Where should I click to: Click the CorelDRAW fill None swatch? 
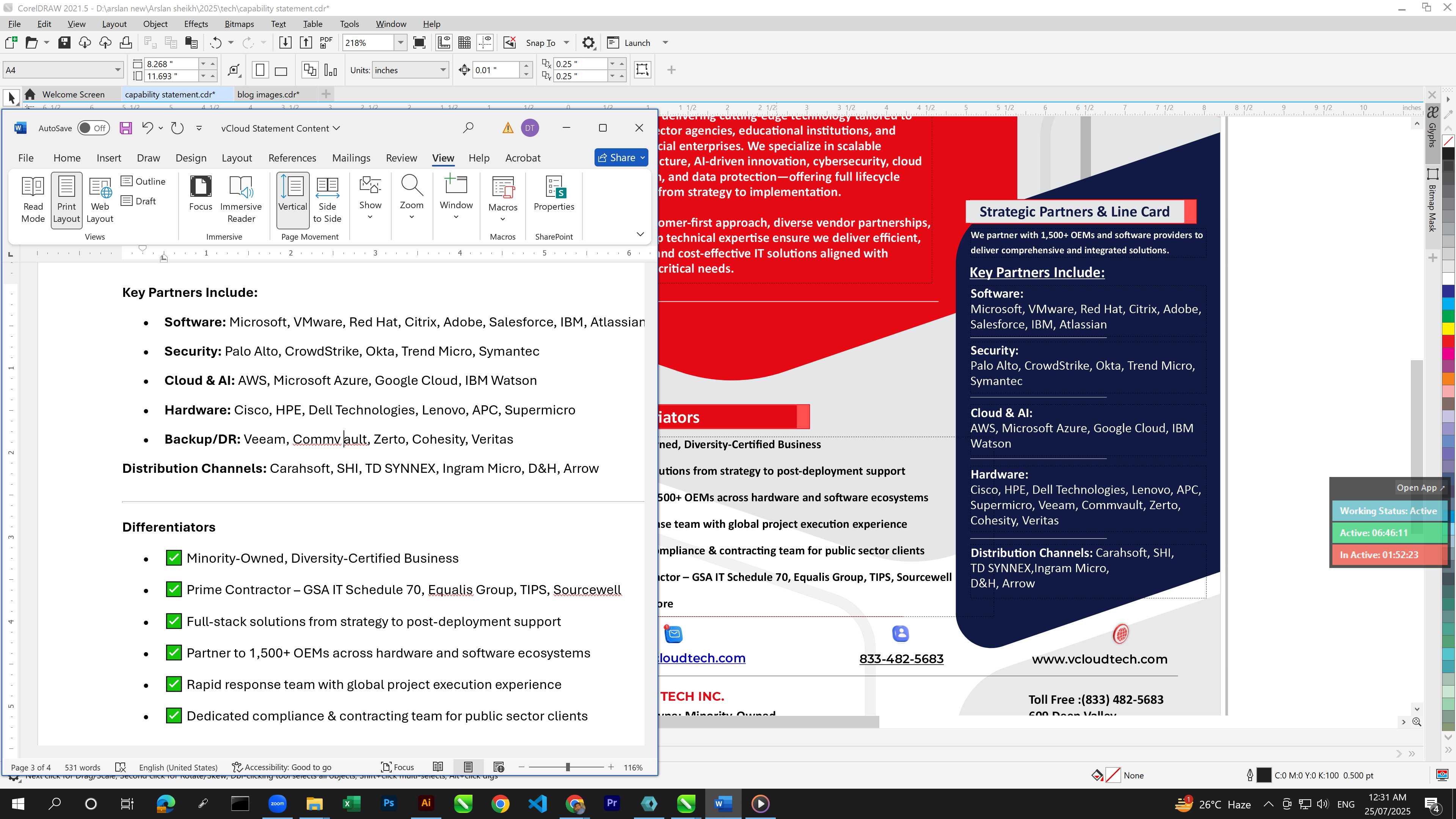[x=1113, y=775]
